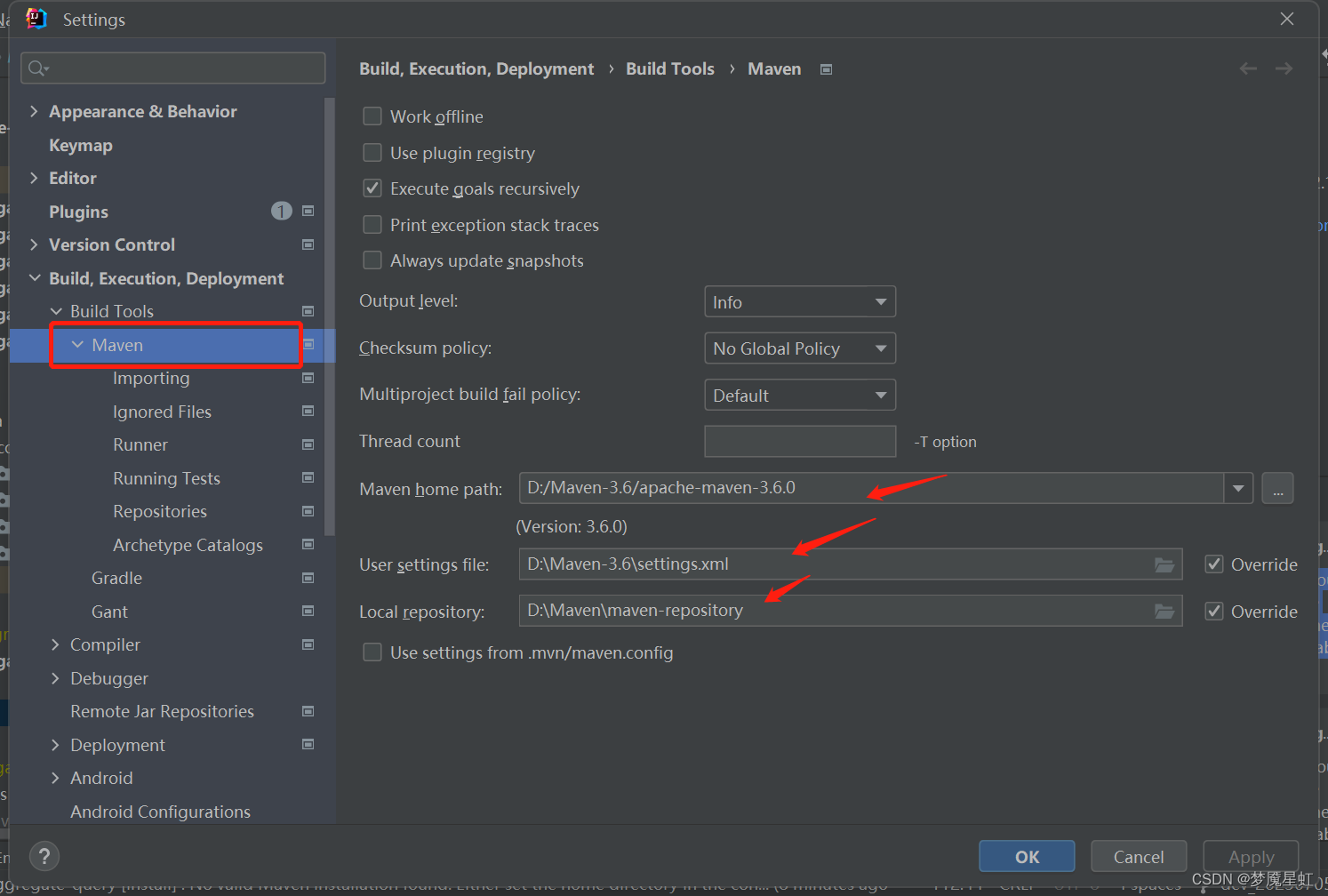Click the project-level icon beside Compiler
Image resolution: width=1328 pixels, height=896 pixels.
[x=308, y=644]
